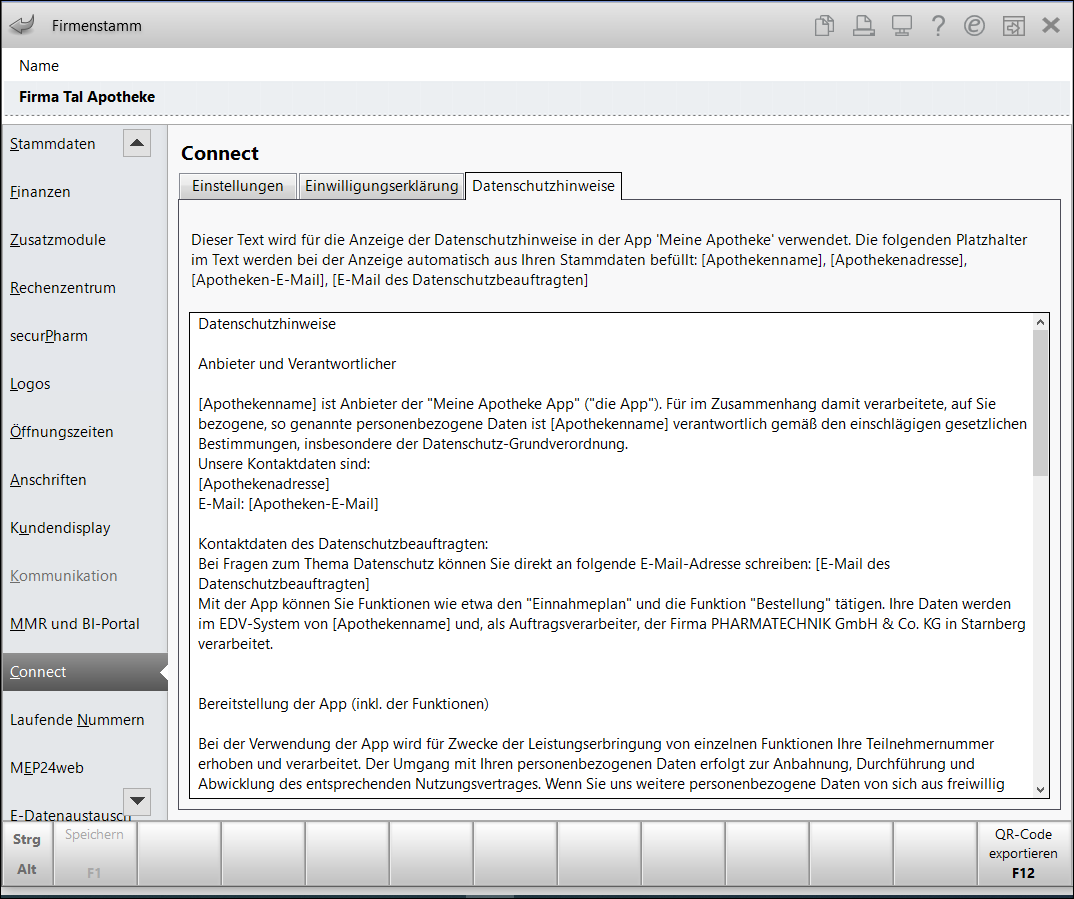
Task: Open the Einwilligungserklärung tab
Action: tap(382, 186)
